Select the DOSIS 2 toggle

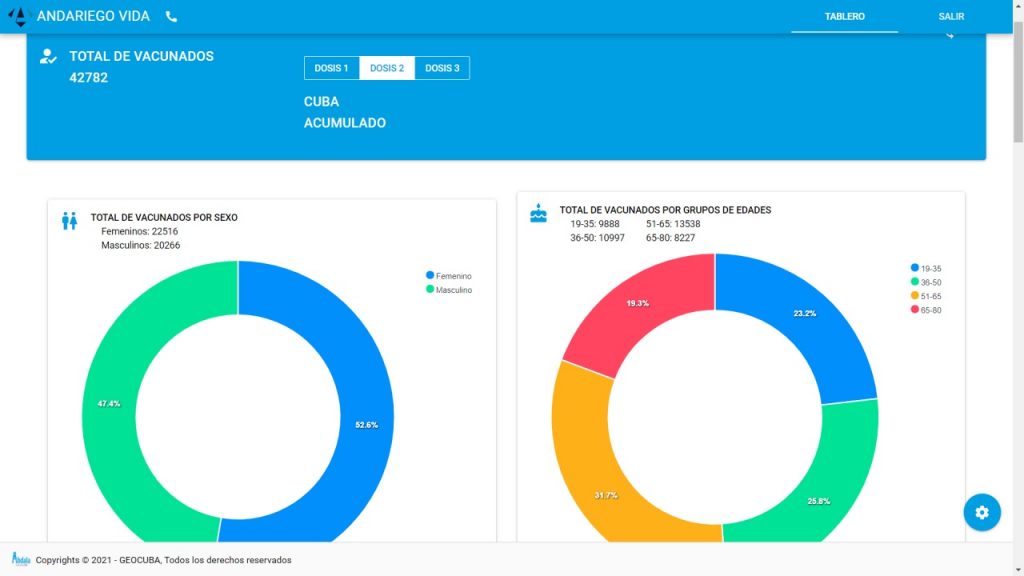pyautogui.click(x=387, y=68)
